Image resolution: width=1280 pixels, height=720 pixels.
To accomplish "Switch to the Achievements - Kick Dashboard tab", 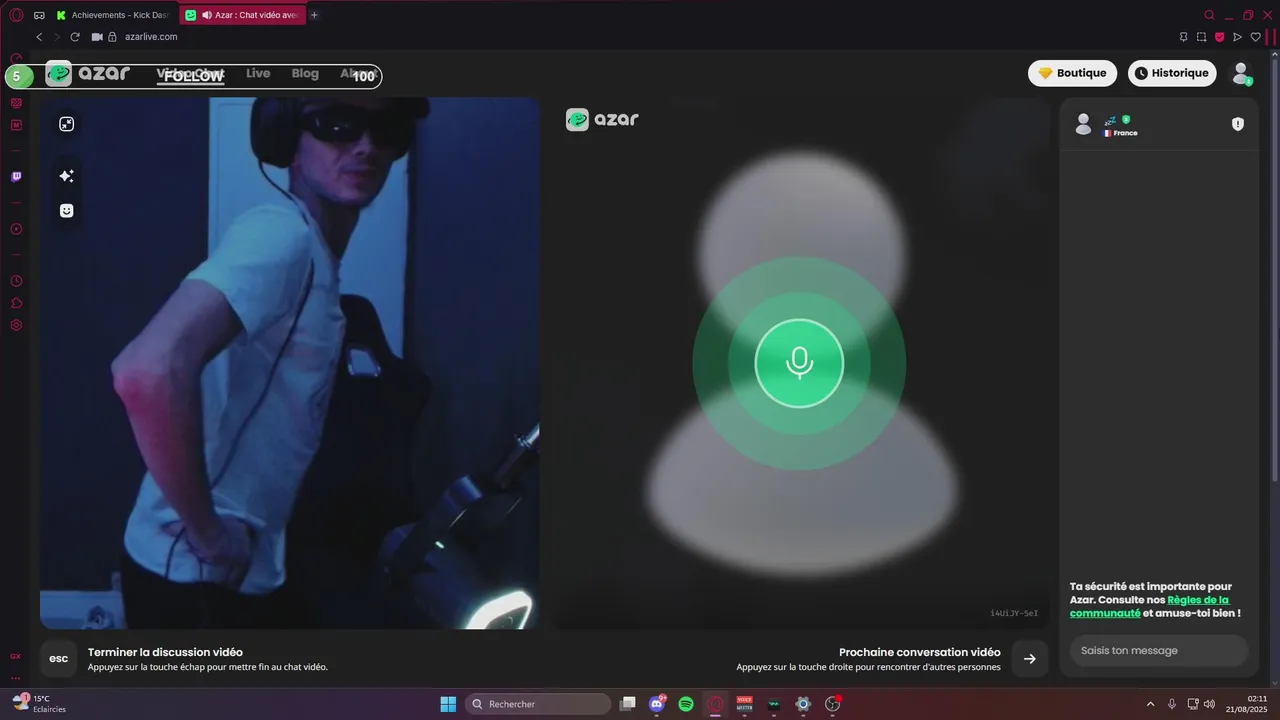I will click(114, 15).
